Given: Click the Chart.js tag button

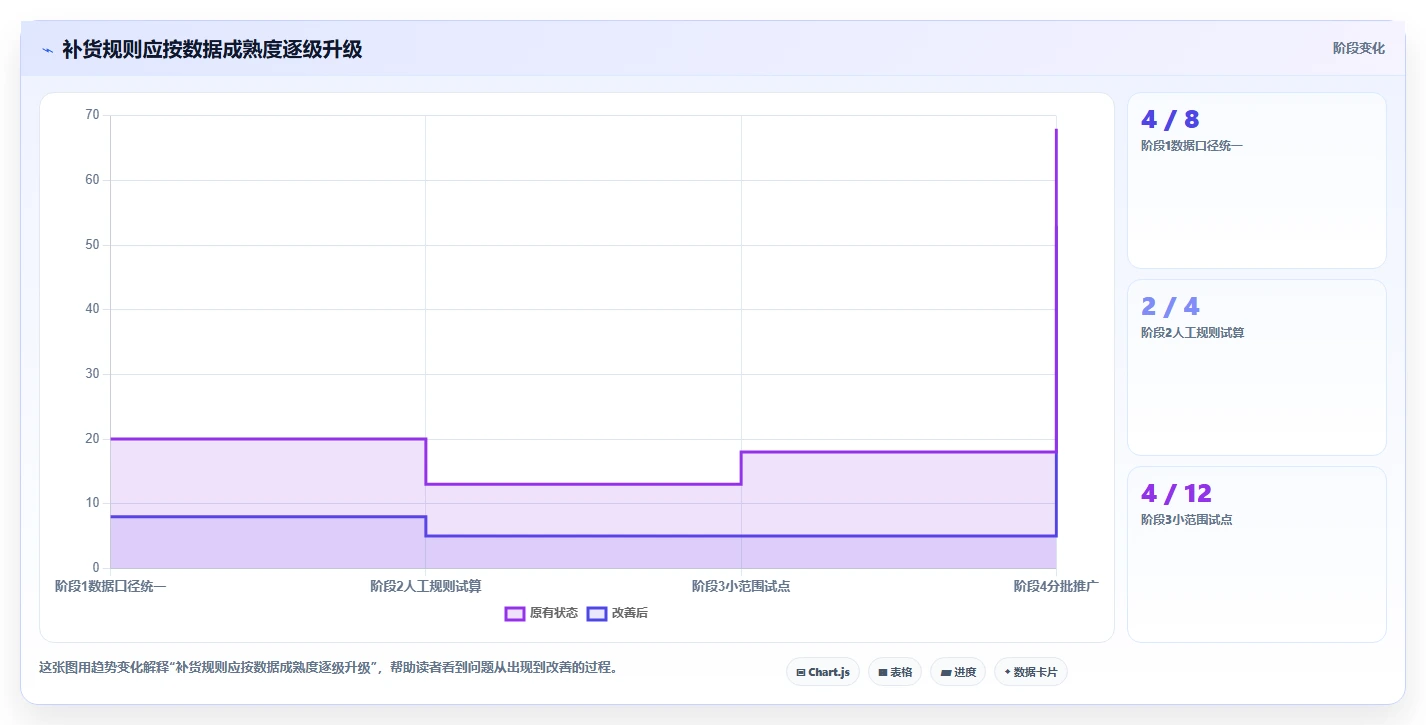Looking at the screenshot, I should [823, 672].
